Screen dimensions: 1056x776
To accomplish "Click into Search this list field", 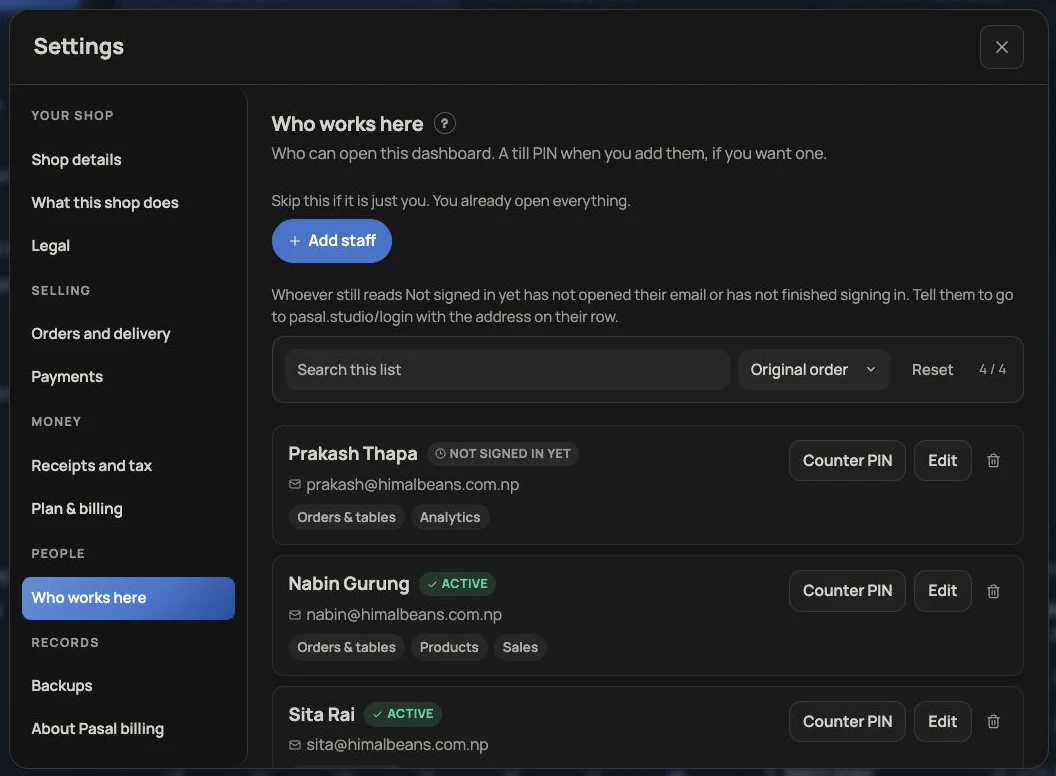I will [x=508, y=370].
